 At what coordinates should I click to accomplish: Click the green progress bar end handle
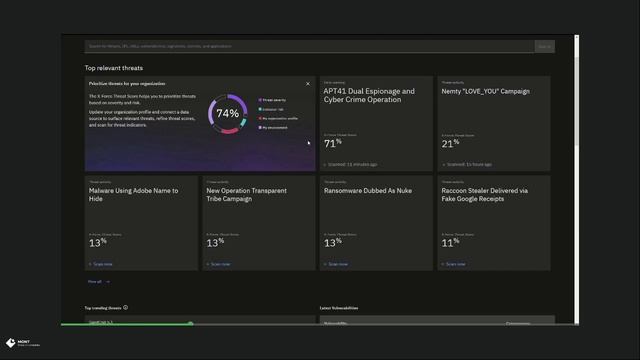[191, 324]
